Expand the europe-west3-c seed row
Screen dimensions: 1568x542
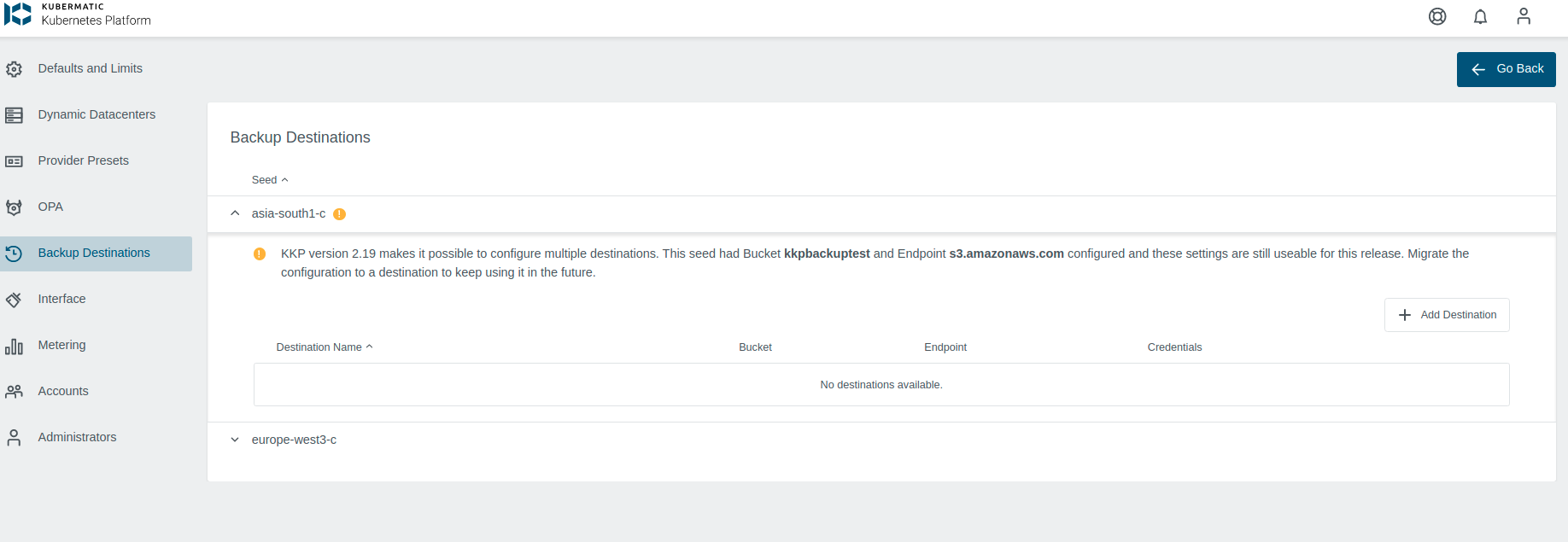coord(235,440)
